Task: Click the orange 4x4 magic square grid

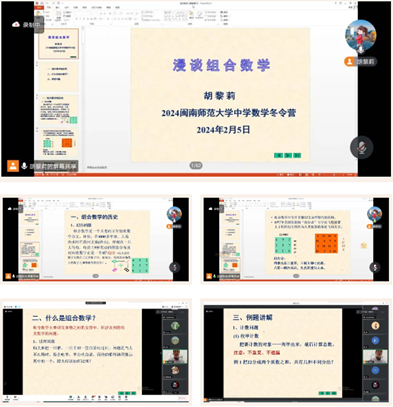Action: click(x=326, y=244)
